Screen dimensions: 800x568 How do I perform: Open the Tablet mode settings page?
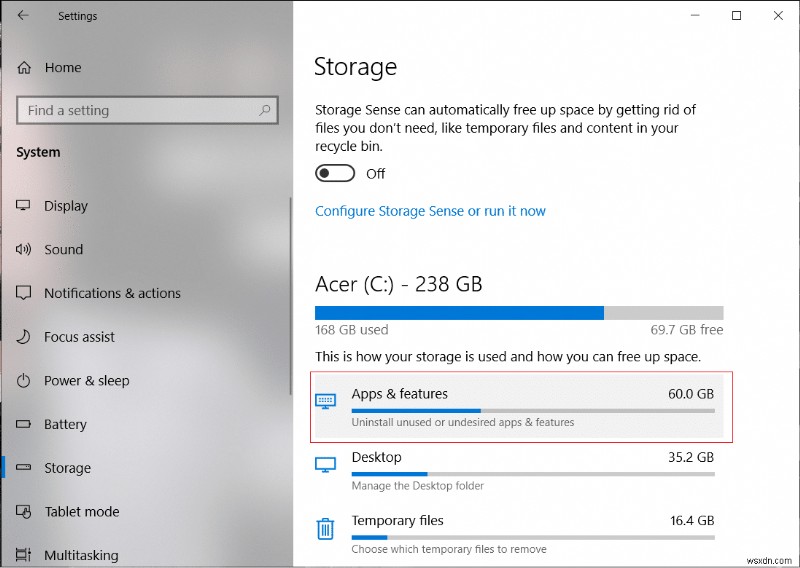pyautogui.click(x=82, y=511)
